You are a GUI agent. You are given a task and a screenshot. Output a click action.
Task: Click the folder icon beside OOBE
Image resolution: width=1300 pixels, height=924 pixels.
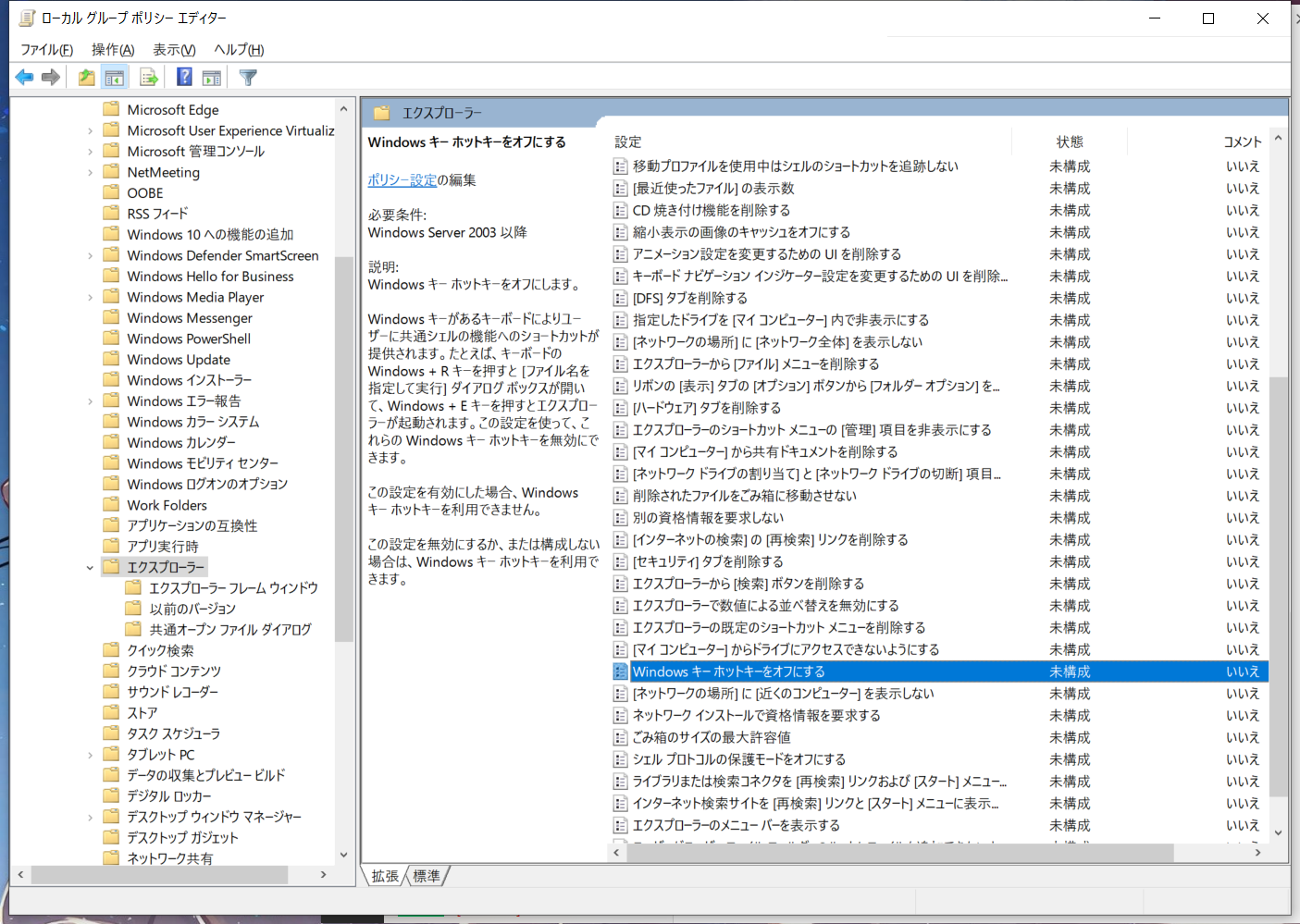(112, 192)
